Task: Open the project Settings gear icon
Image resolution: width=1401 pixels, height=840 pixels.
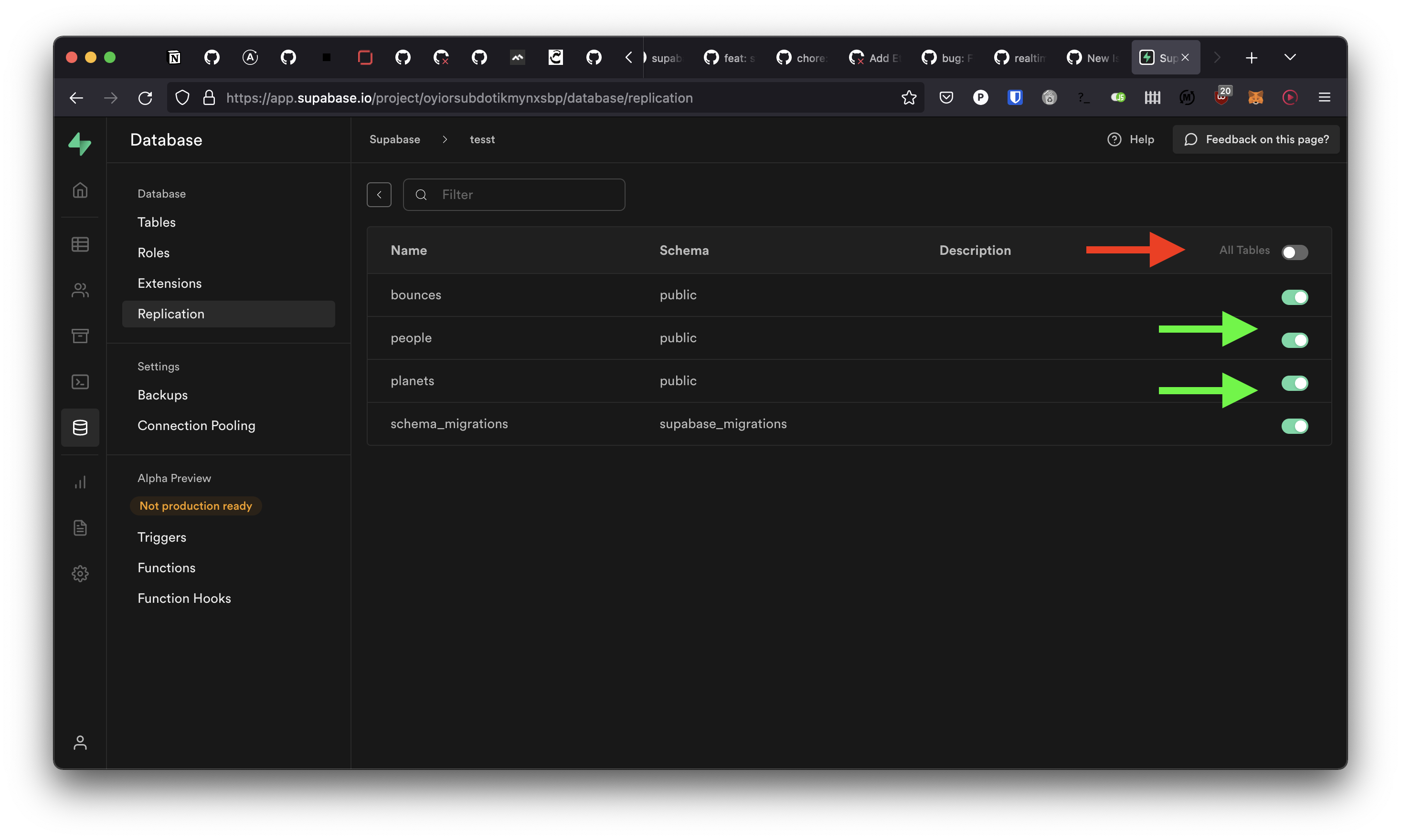Action: tap(80, 573)
